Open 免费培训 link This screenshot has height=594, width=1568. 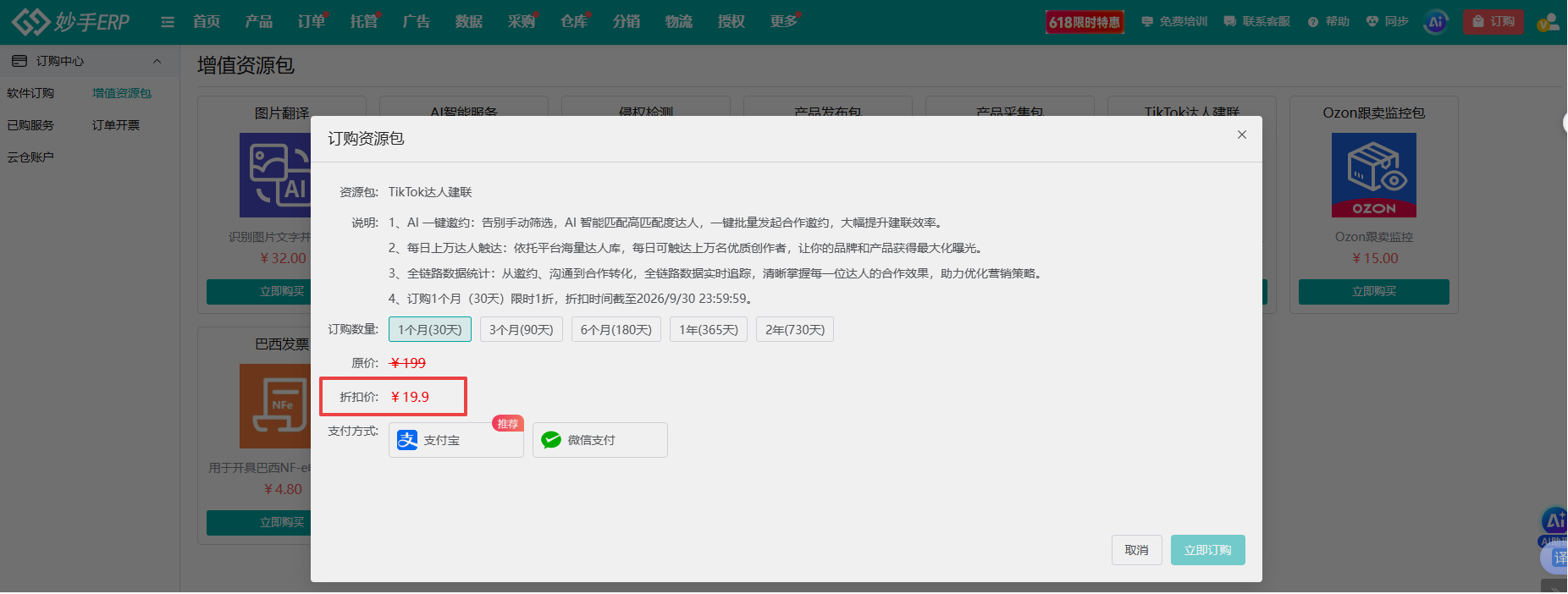[x=1174, y=21]
